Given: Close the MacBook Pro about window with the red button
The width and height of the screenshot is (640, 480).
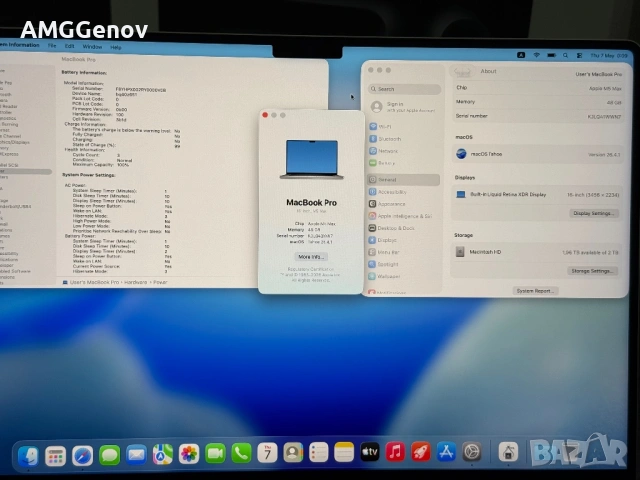Looking at the screenshot, I should pyautogui.click(x=265, y=115).
